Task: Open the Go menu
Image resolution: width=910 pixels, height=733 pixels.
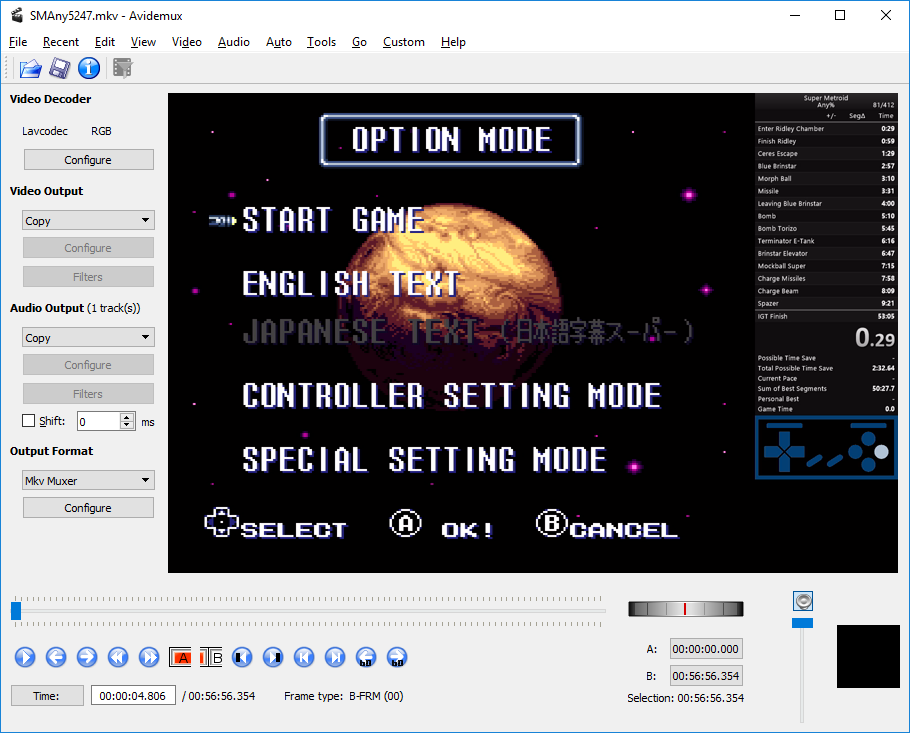Action: pos(359,42)
